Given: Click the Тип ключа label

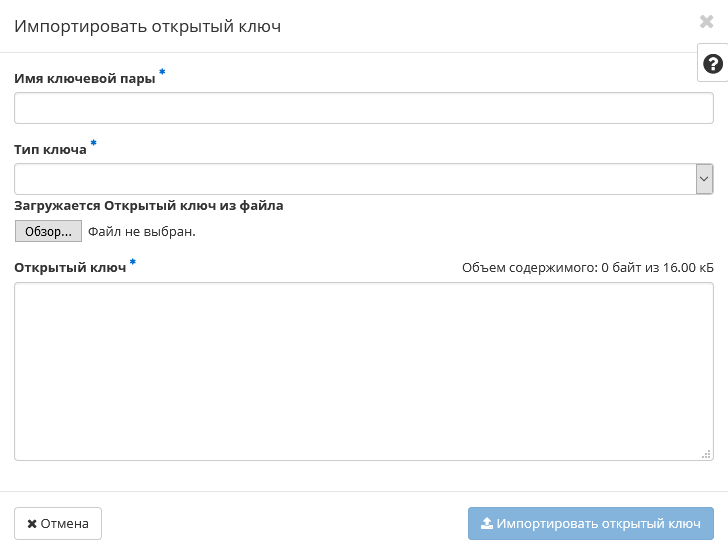Looking at the screenshot, I should (x=50, y=150).
